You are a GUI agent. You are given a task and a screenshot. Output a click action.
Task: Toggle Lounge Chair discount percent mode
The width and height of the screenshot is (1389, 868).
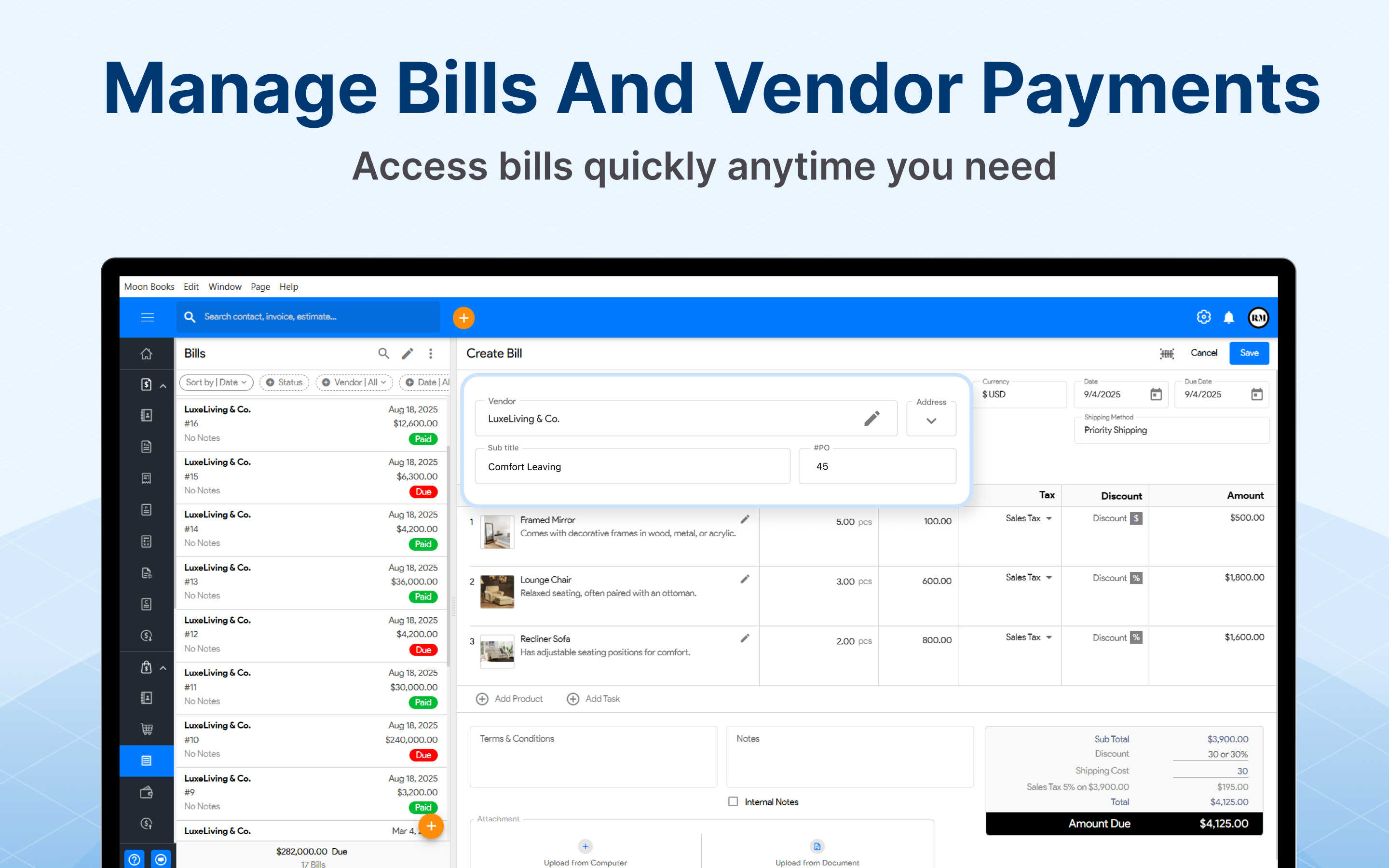click(1136, 578)
